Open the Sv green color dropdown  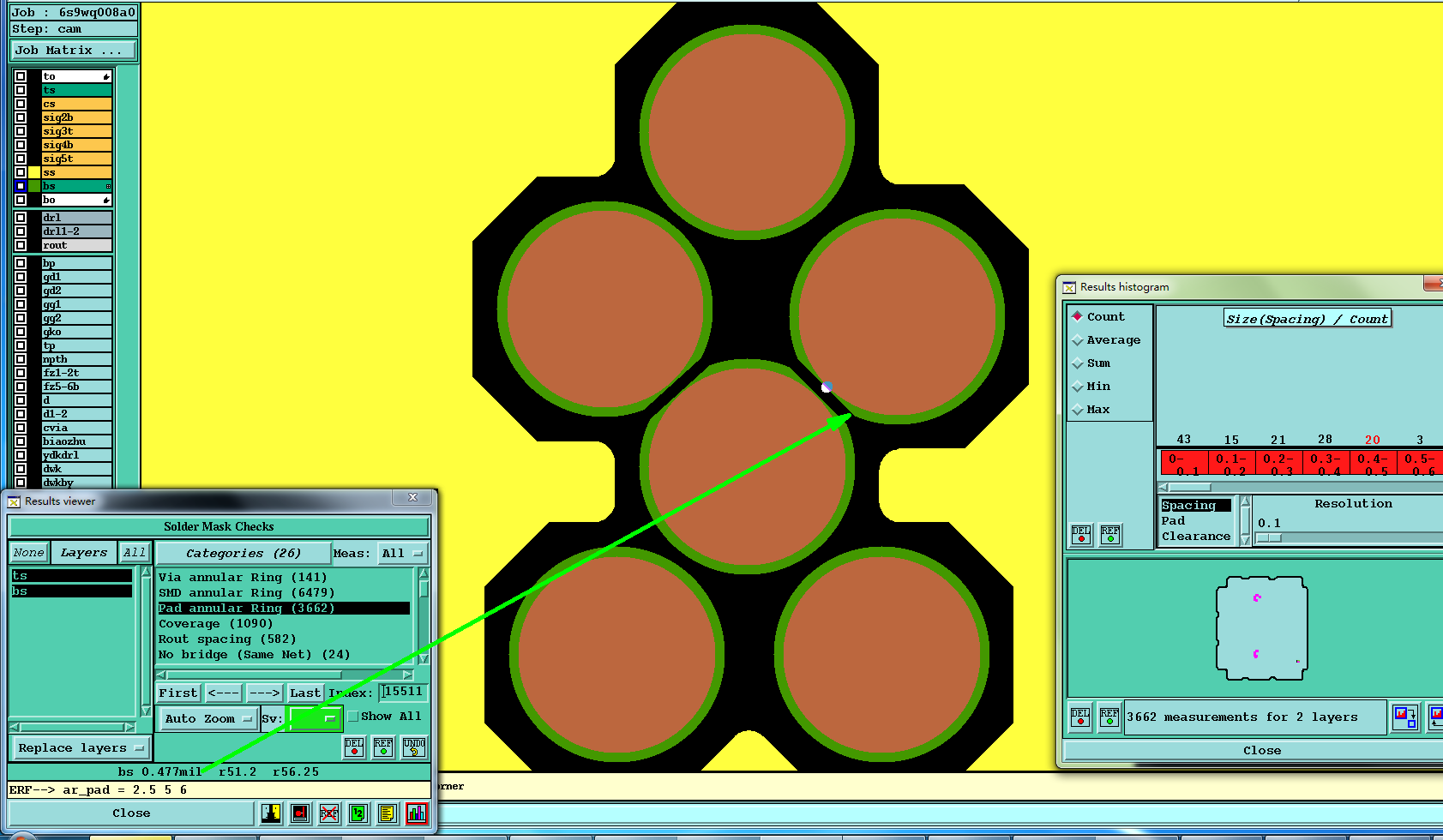(x=315, y=718)
